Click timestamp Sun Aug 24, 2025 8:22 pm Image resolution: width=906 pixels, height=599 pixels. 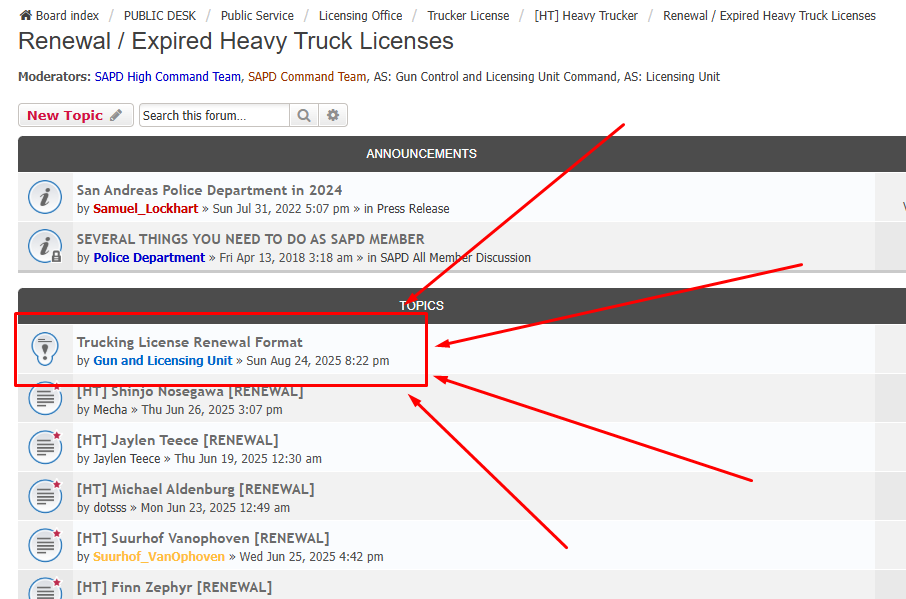click(x=318, y=360)
